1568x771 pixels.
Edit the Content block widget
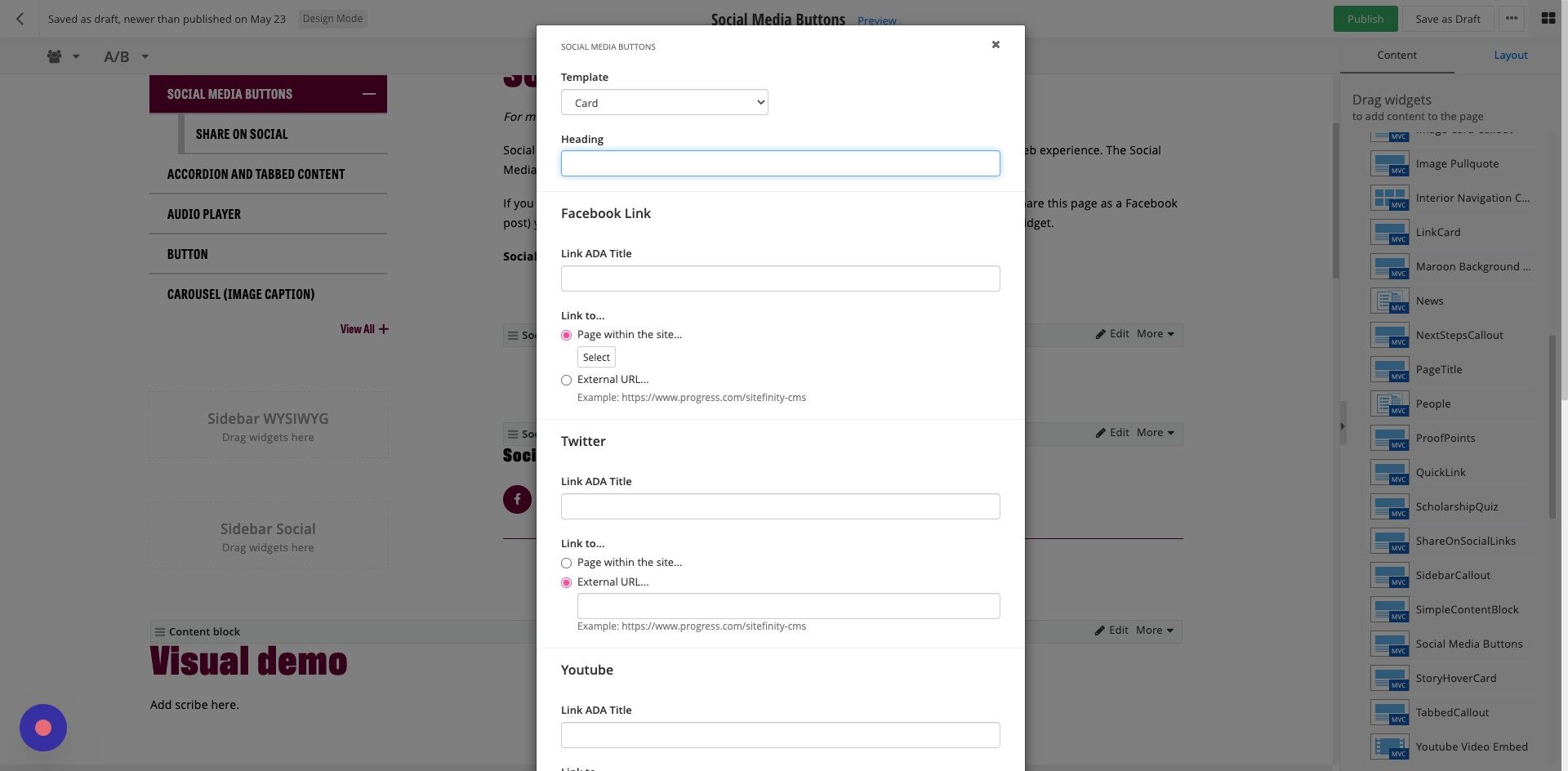1111,631
